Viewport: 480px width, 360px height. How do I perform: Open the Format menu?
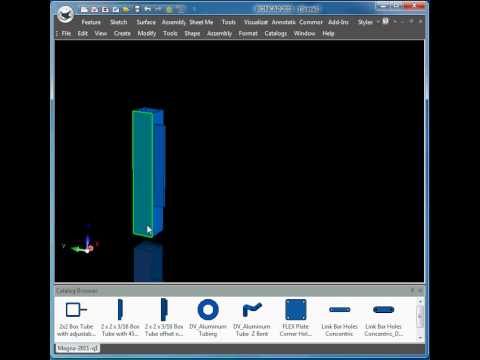pyautogui.click(x=248, y=33)
